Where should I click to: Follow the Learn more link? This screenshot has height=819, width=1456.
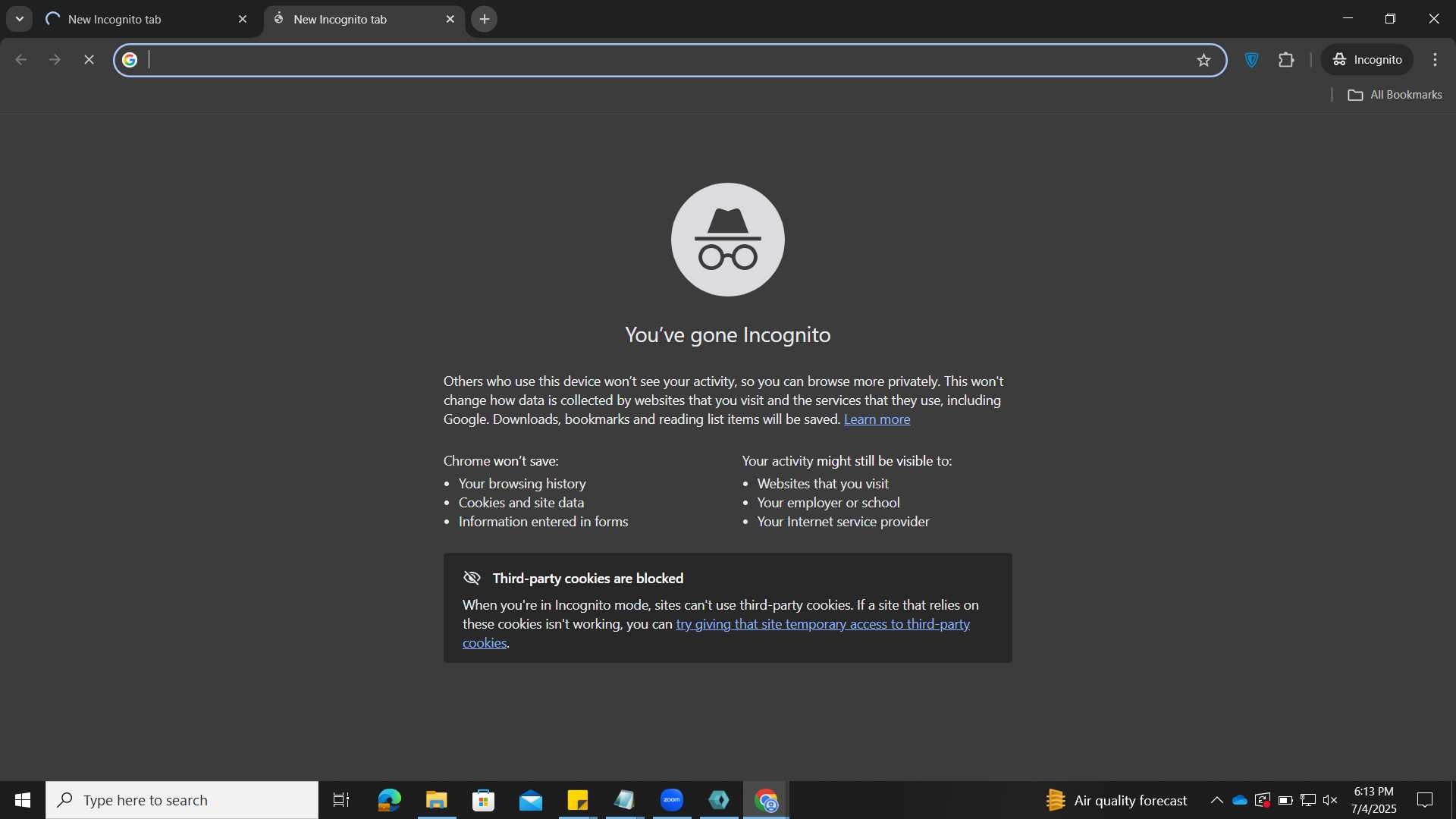coord(877,419)
